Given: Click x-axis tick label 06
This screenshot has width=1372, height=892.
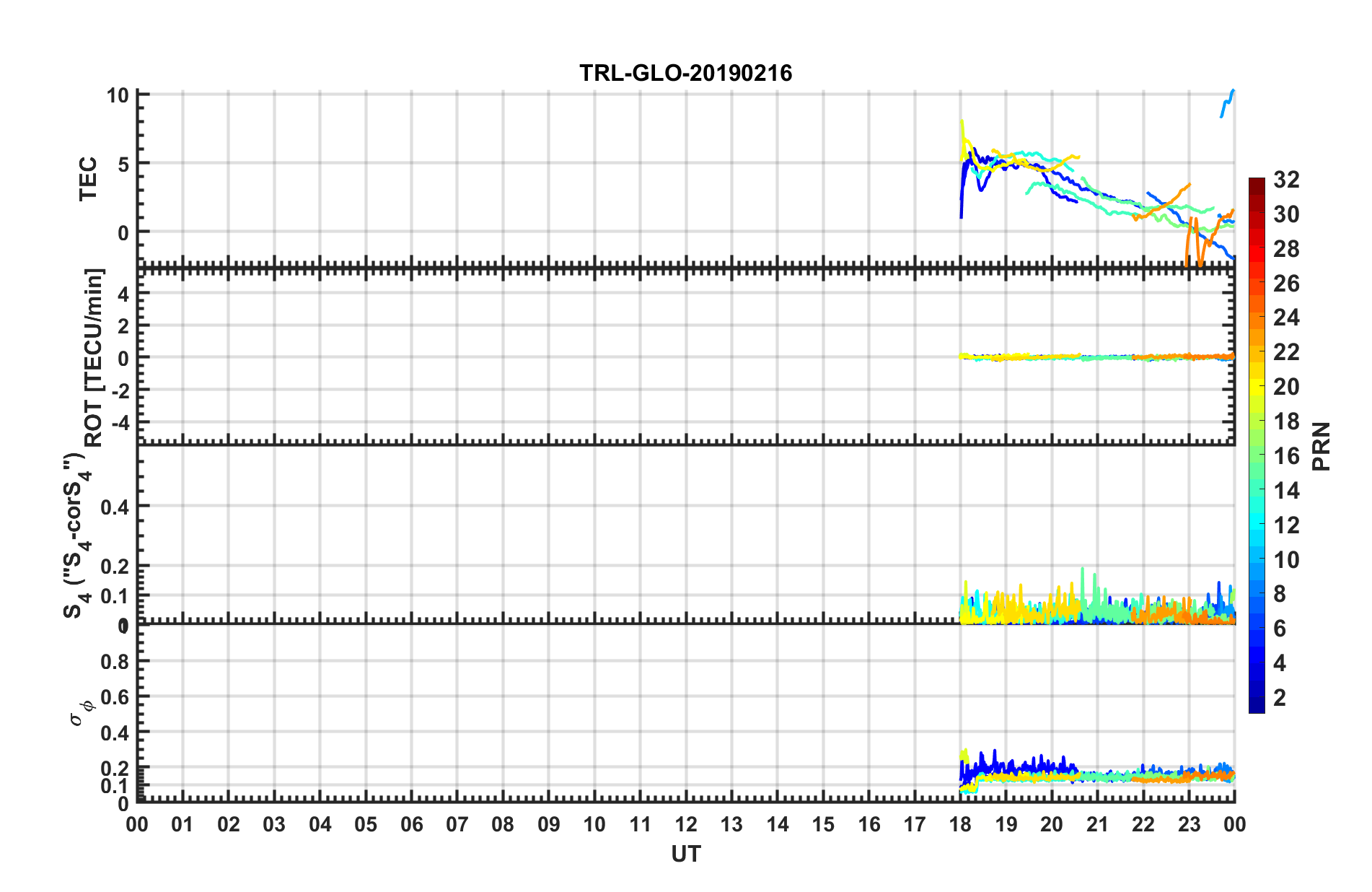Looking at the screenshot, I should [411, 824].
